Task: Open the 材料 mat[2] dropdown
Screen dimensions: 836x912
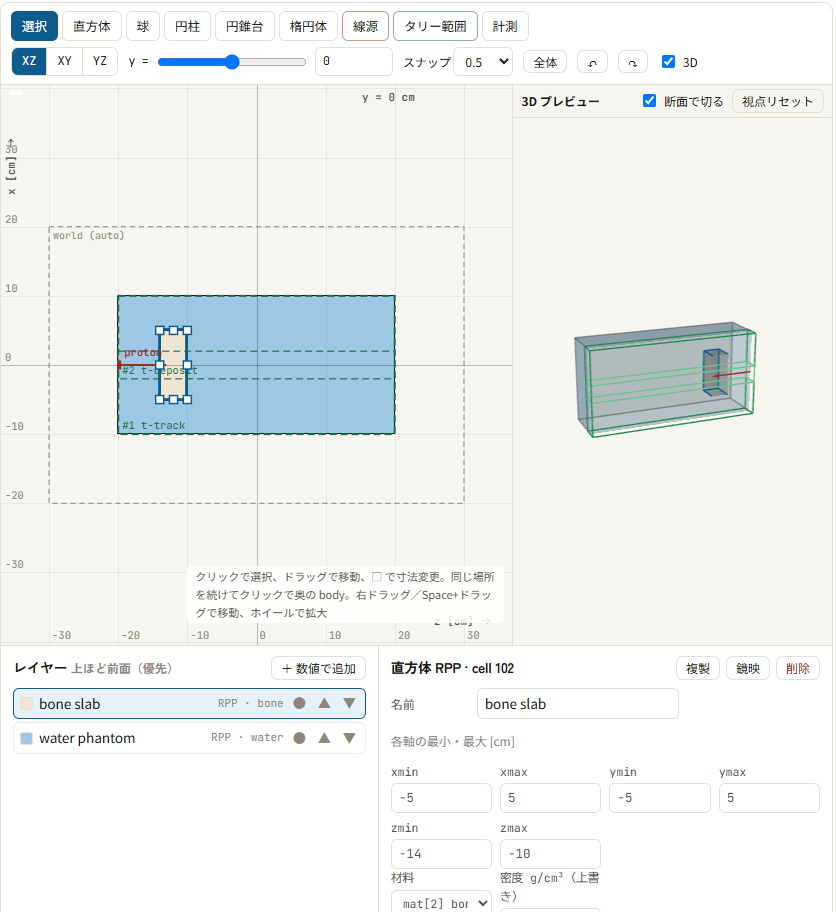Action: click(440, 903)
